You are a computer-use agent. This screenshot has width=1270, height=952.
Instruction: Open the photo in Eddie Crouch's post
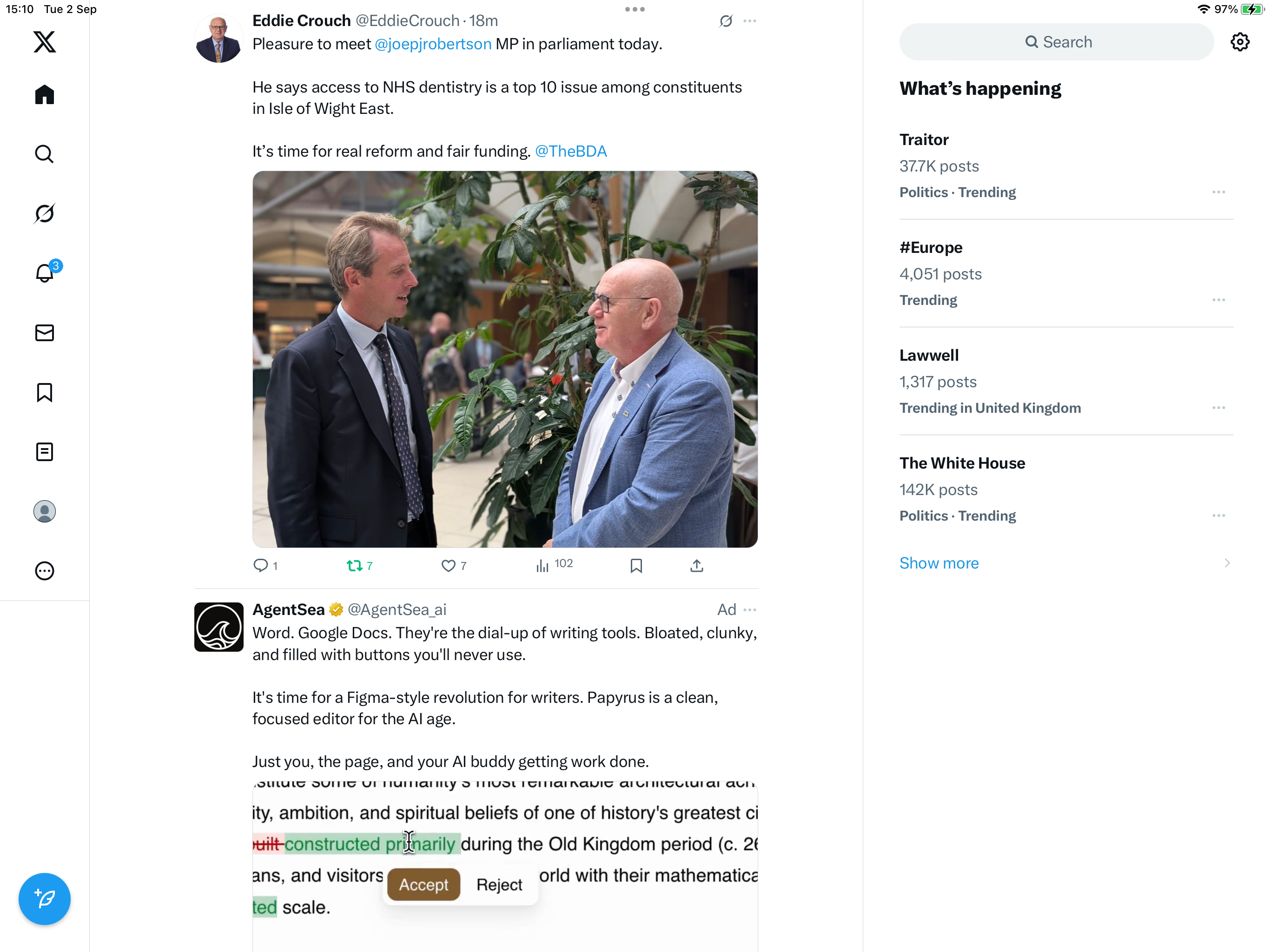pos(505,359)
